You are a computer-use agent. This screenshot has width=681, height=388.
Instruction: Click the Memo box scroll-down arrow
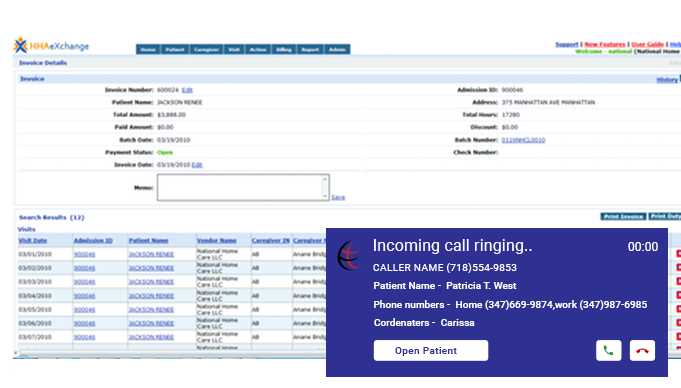click(324, 196)
